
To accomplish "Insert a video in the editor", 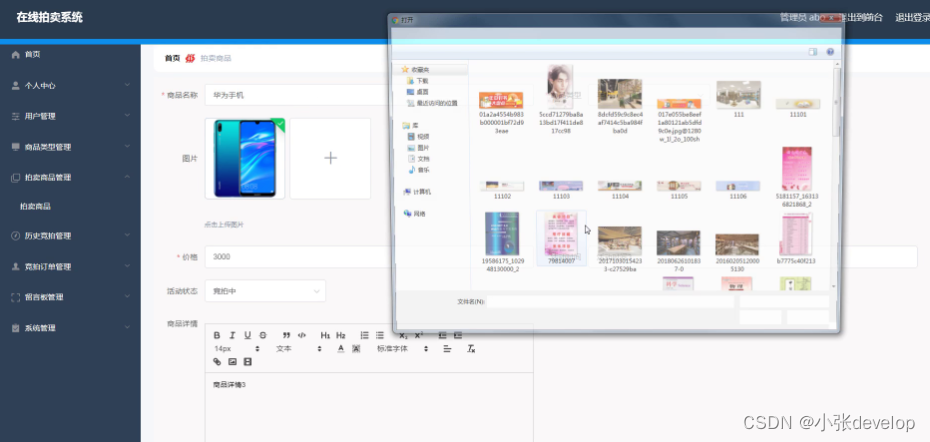I will tap(248, 362).
